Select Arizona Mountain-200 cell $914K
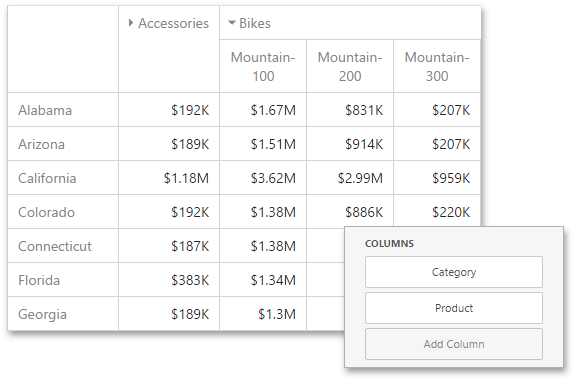The image size is (576, 382). click(350, 144)
